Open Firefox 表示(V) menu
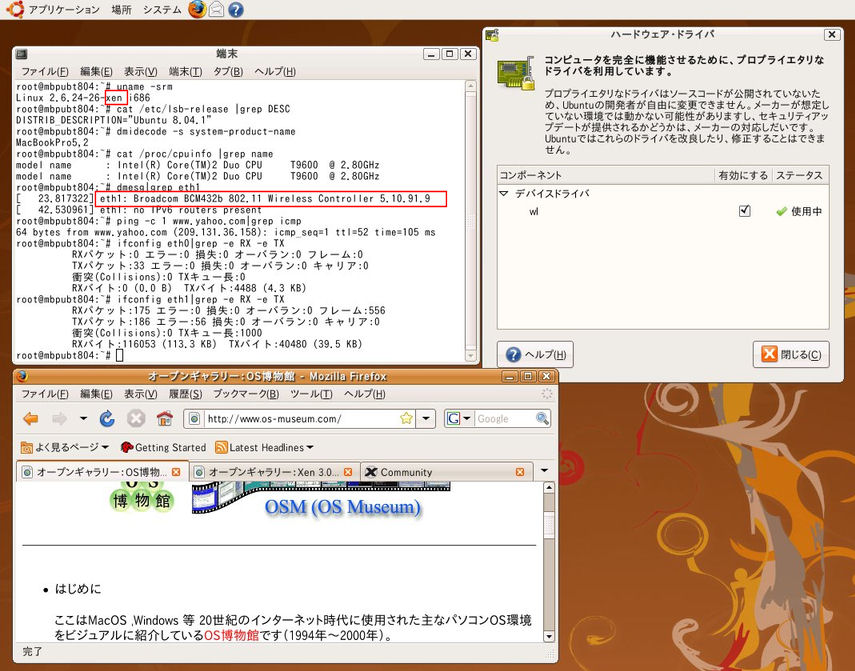Image resolution: width=855 pixels, height=671 pixels. click(x=141, y=394)
